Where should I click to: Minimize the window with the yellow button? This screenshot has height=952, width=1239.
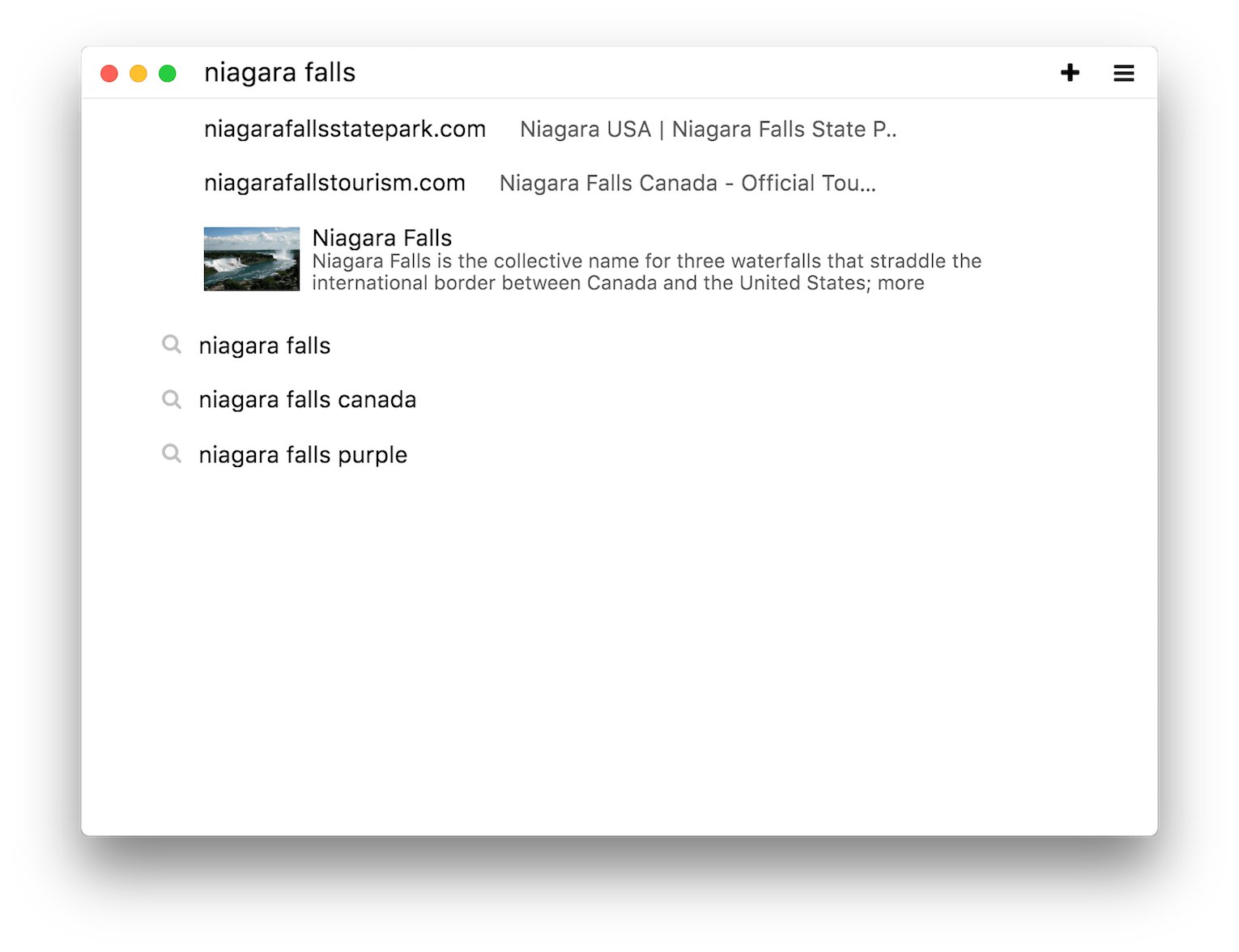point(138,74)
